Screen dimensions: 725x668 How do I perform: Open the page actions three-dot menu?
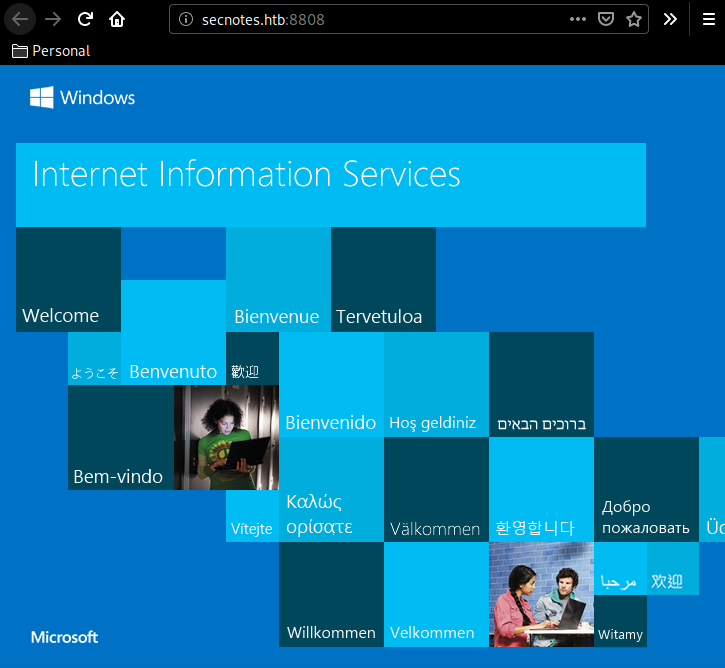[x=578, y=19]
